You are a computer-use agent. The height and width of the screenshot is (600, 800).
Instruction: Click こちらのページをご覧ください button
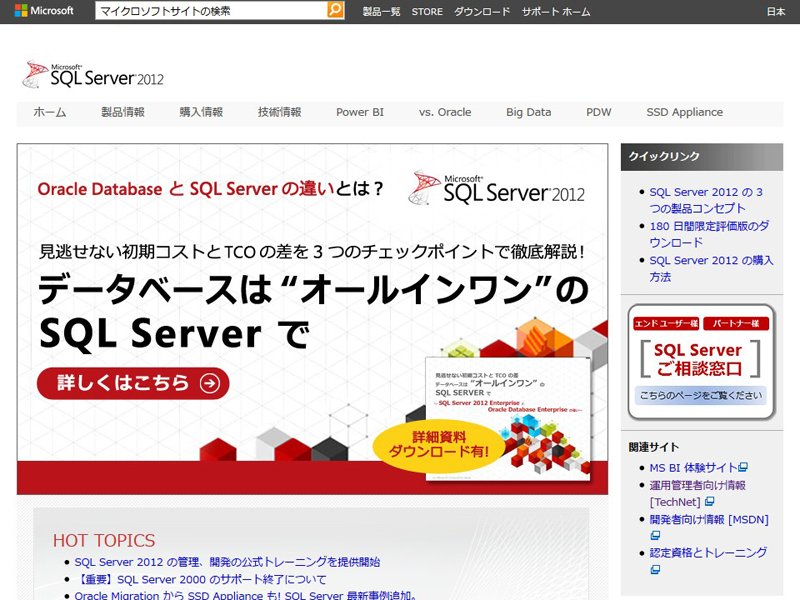pos(701,395)
